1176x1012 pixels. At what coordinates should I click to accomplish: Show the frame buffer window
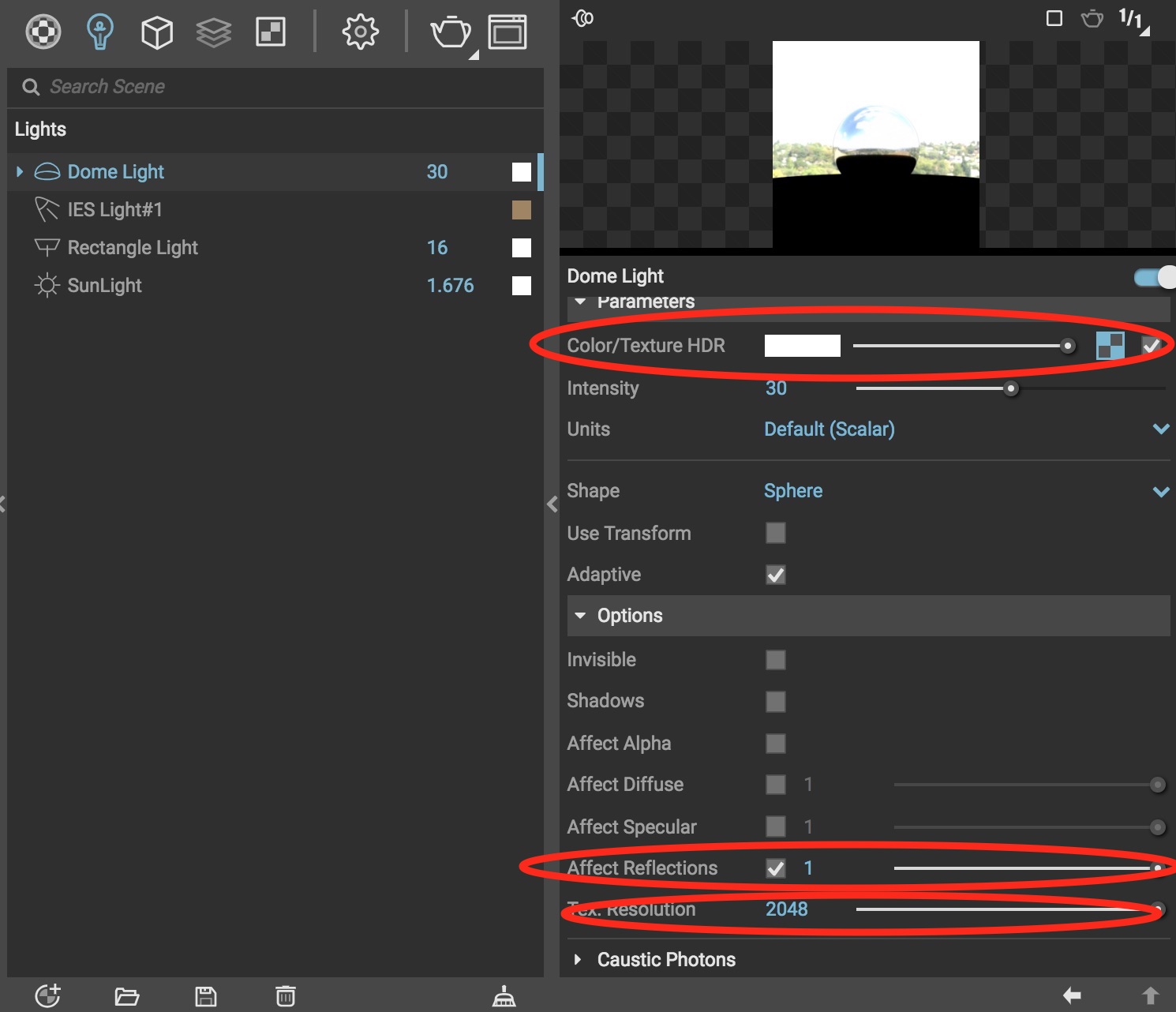(507, 32)
